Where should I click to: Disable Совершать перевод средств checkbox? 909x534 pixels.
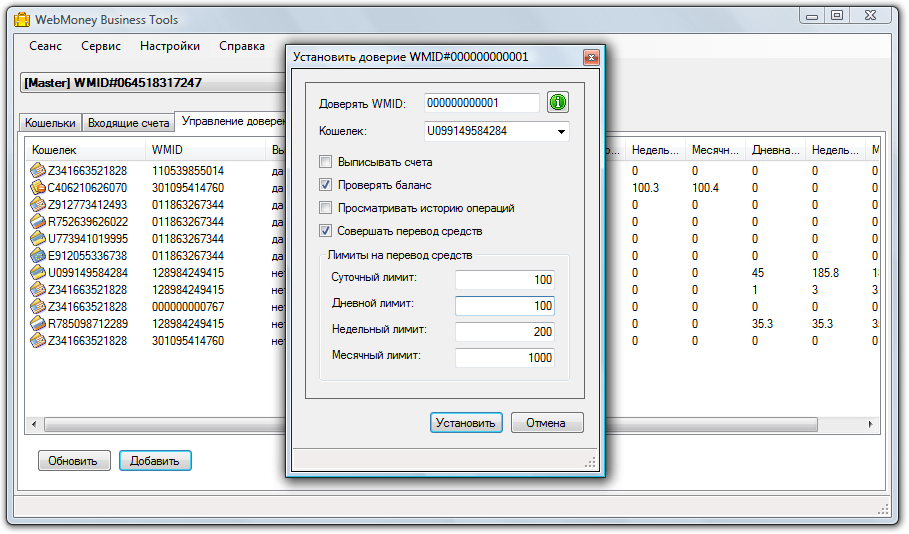click(x=325, y=231)
